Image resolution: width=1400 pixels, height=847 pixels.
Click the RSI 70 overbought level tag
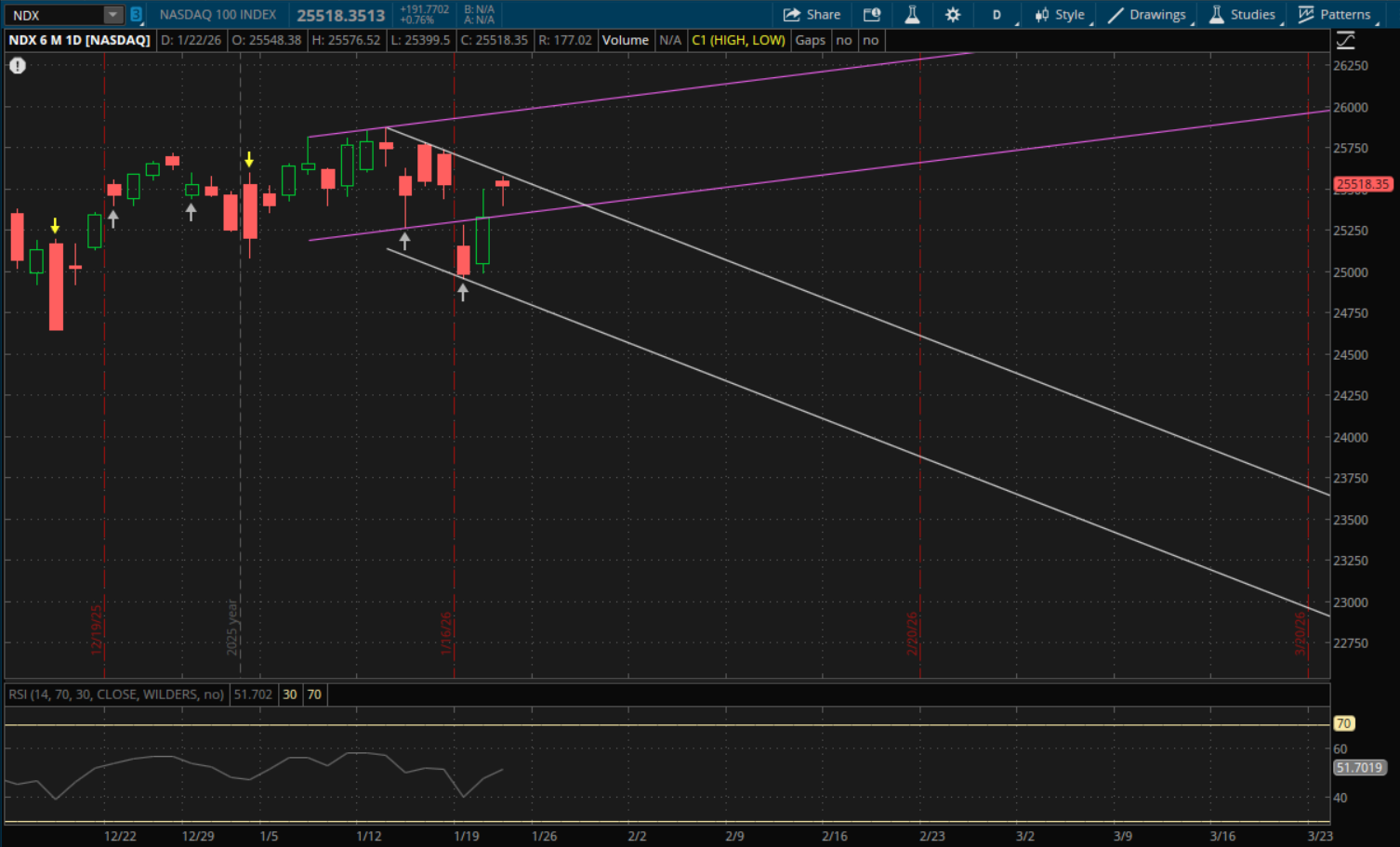[1343, 723]
